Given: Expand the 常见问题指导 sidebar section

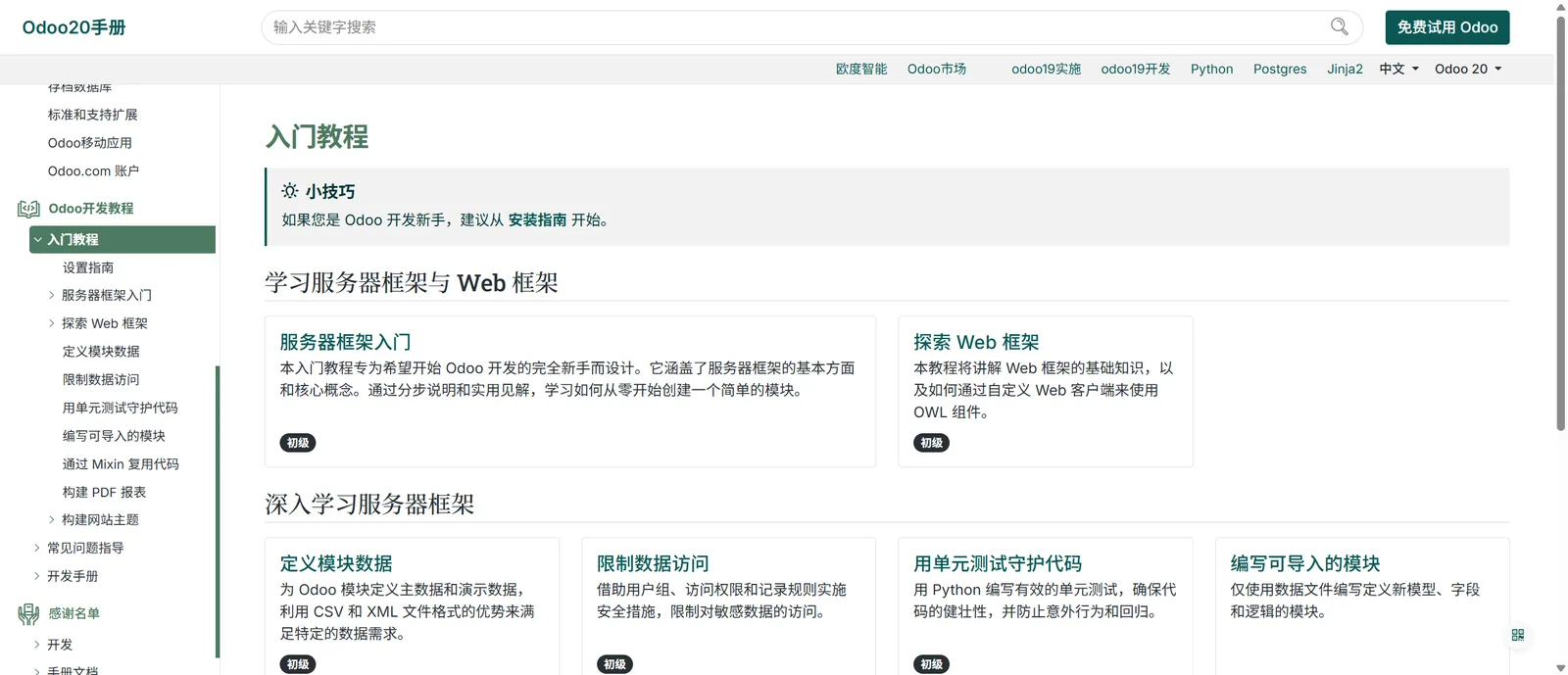Looking at the screenshot, I should (x=37, y=548).
